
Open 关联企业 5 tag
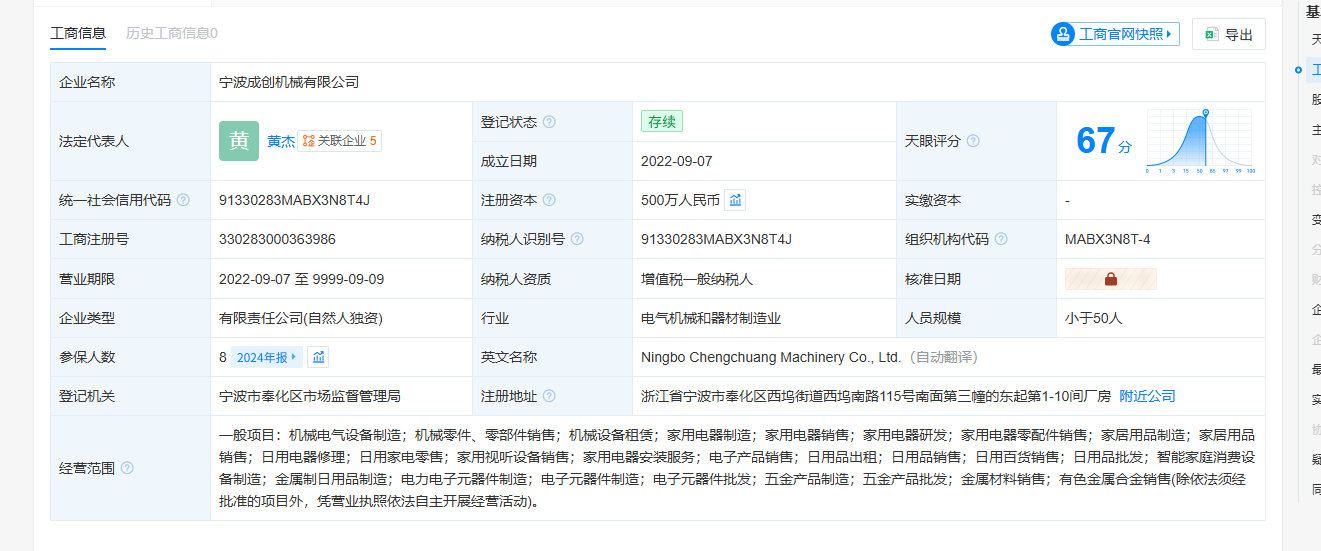click(339, 141)
